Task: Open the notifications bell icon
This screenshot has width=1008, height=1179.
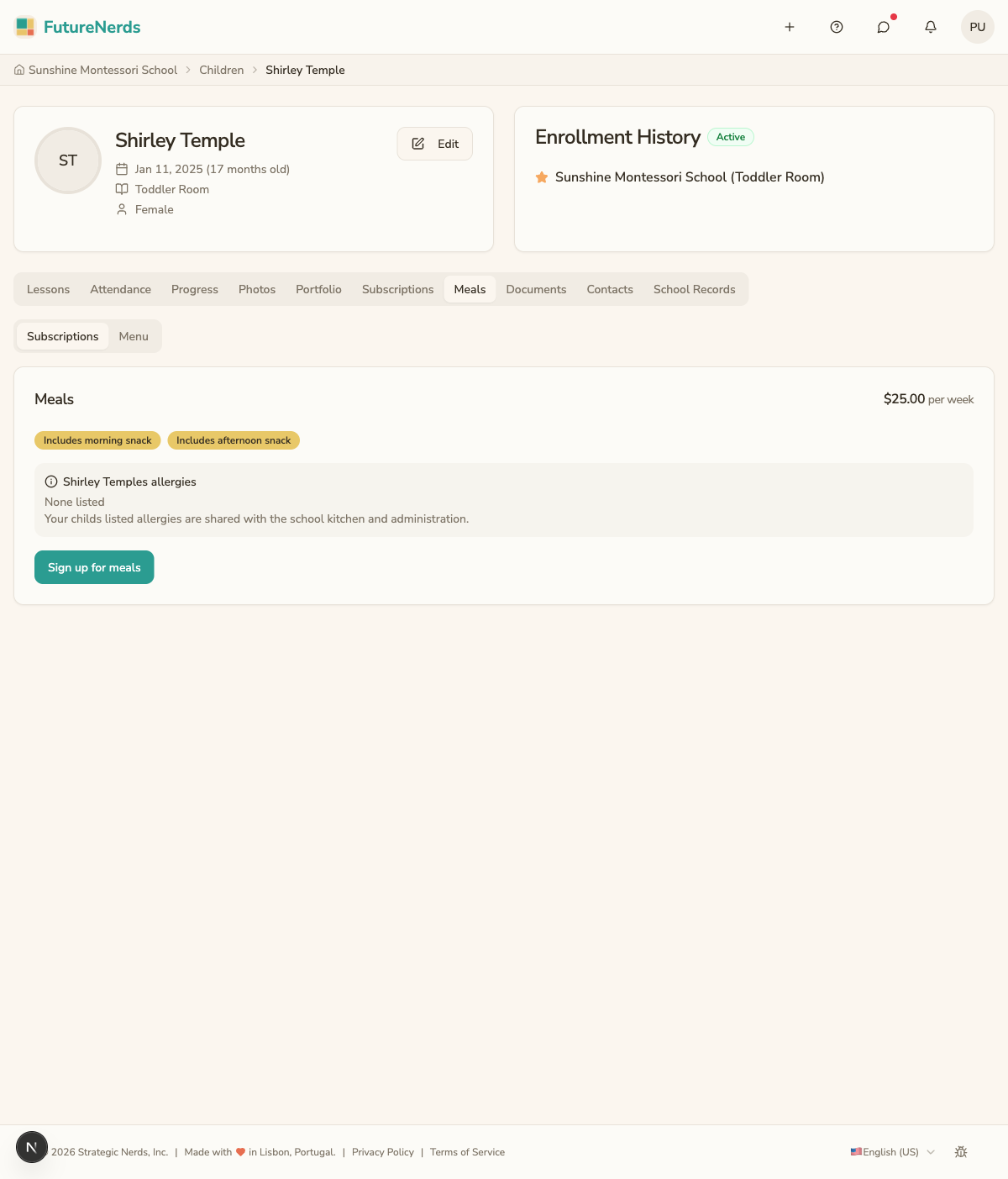Action: pos(931,27)
